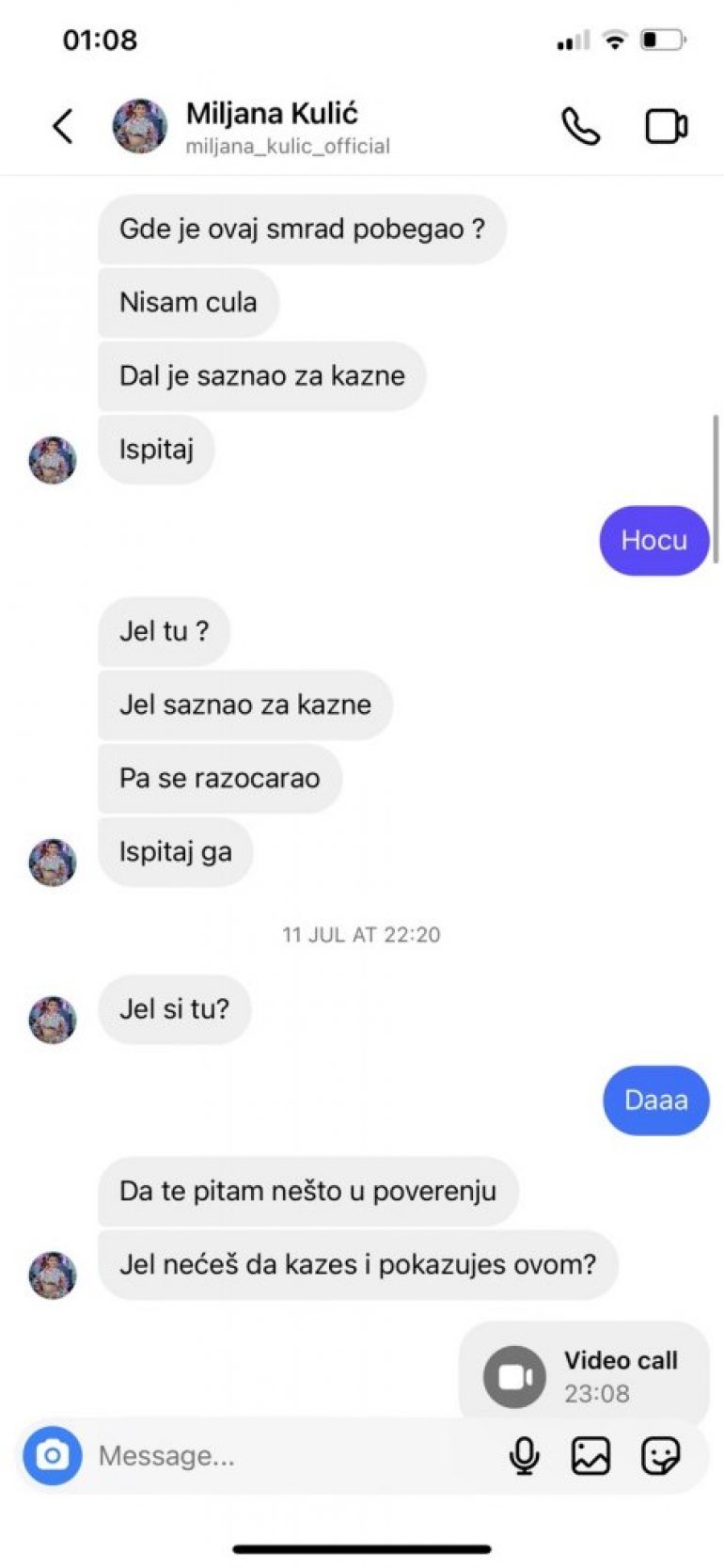Tap the Video call bubble camera icon
This screenshot has width=724, height=1568.
coord(514,1377)
